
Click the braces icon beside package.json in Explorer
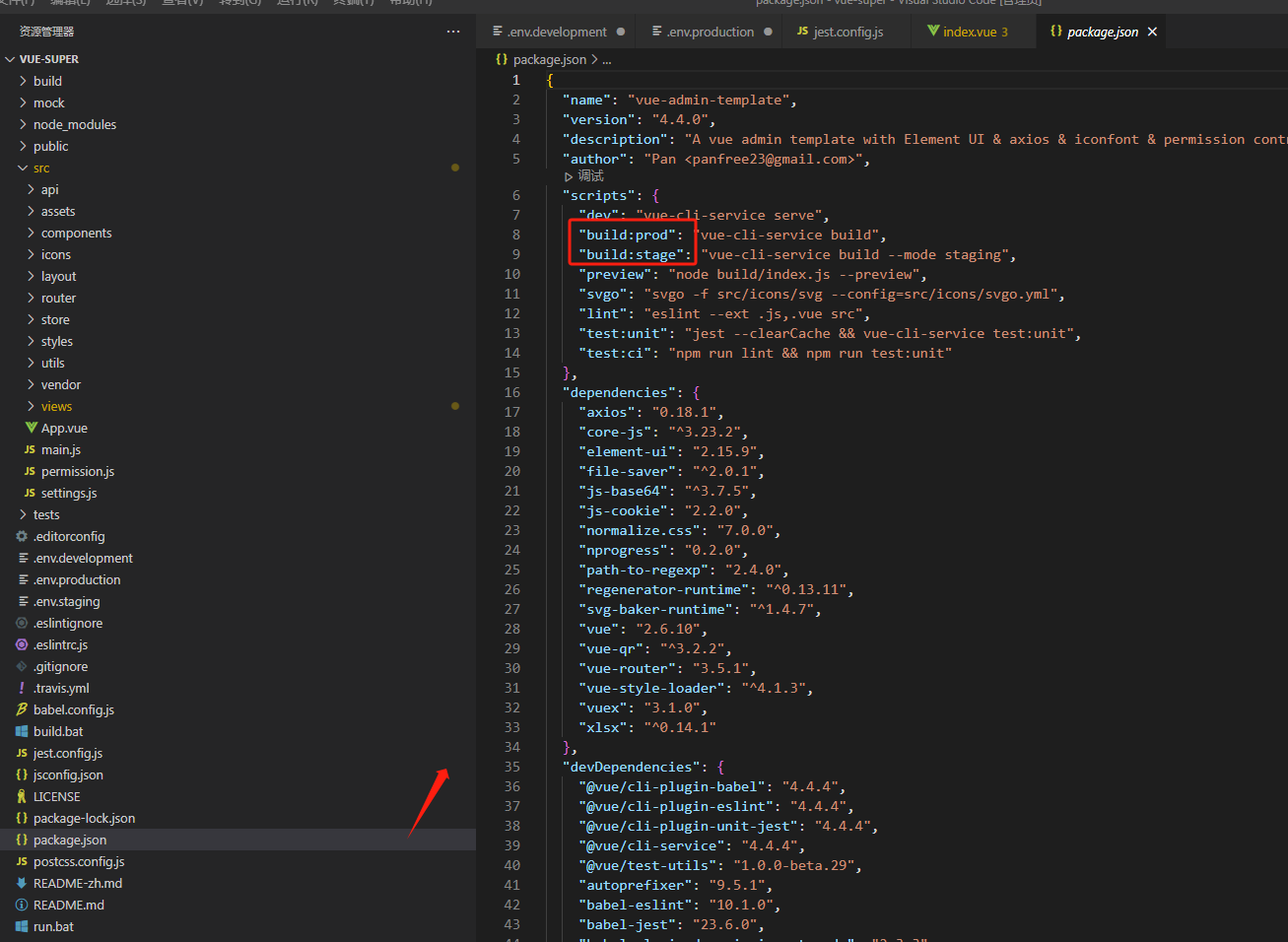pos(22,840)
